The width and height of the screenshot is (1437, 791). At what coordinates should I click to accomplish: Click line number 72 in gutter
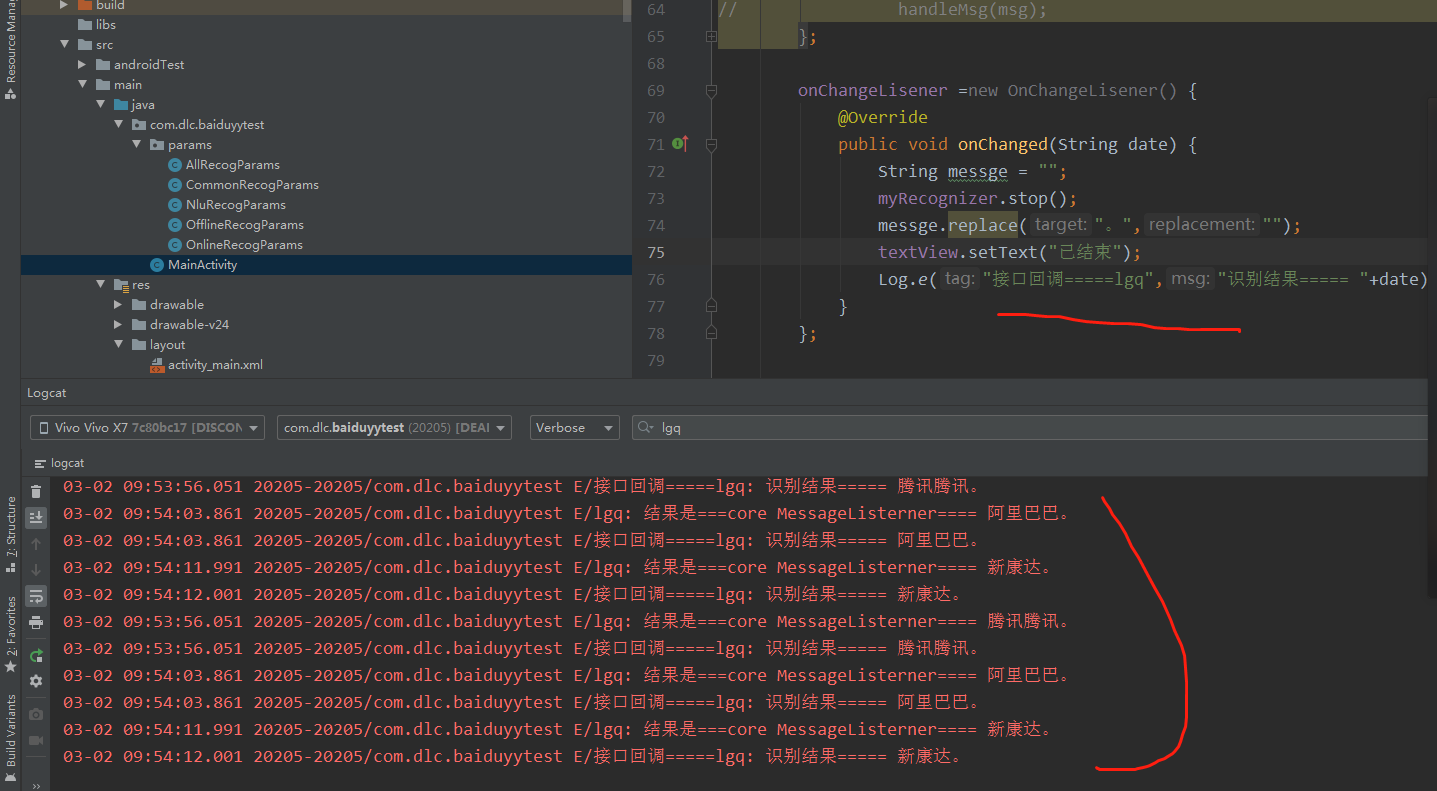pos(655,171)
